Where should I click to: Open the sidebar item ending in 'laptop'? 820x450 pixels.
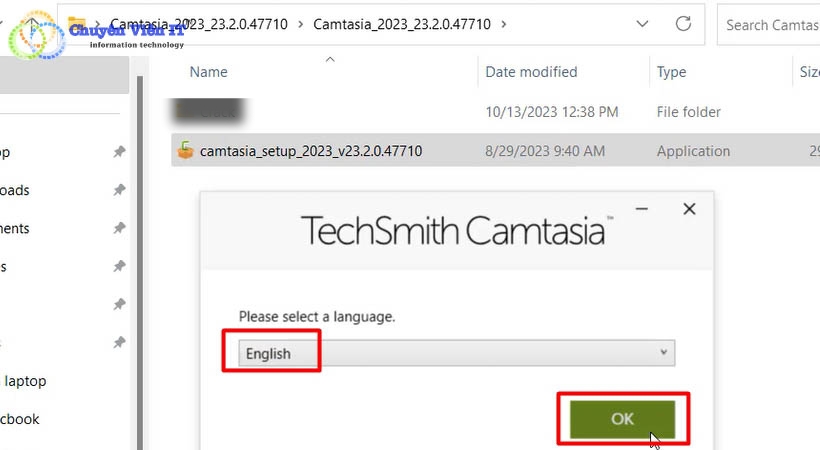25,381
